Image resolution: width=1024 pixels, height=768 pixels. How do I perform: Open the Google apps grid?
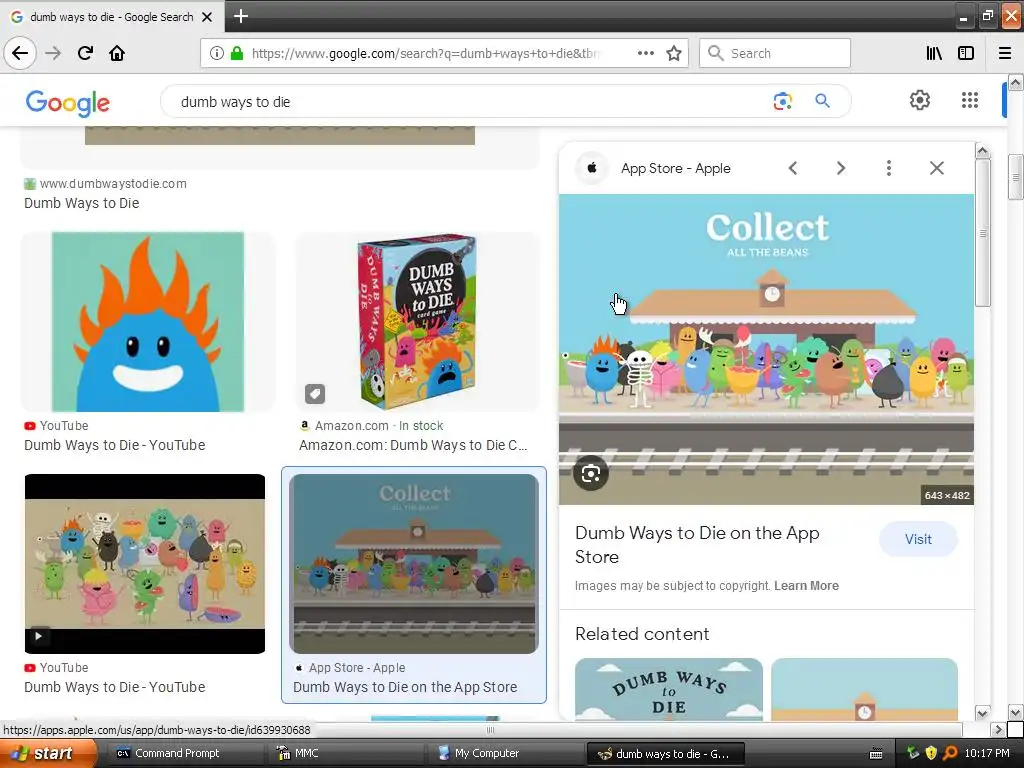(970, 100)
